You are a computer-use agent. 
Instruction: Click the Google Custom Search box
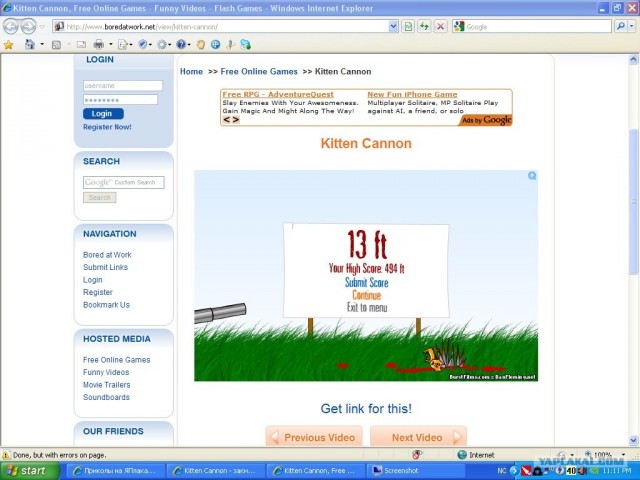click(x=124, y=182)
